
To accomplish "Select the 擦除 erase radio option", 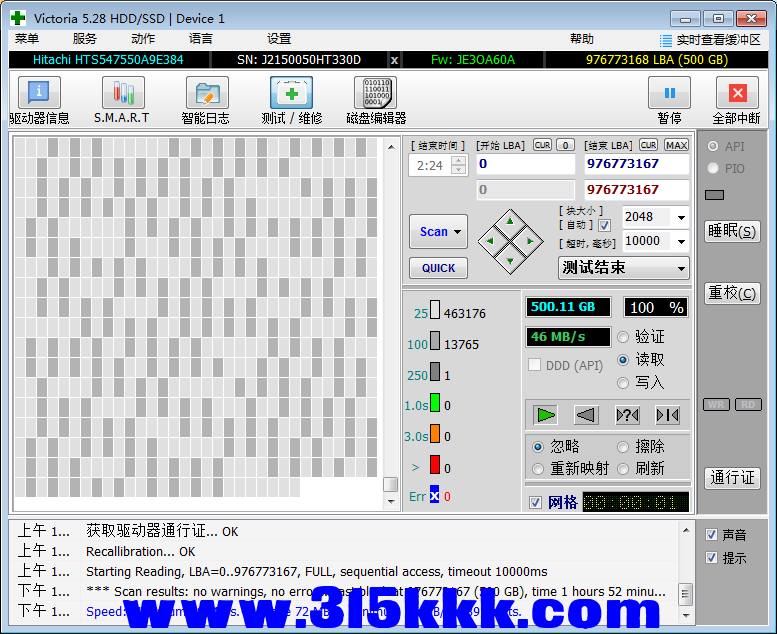I will 623,447.
